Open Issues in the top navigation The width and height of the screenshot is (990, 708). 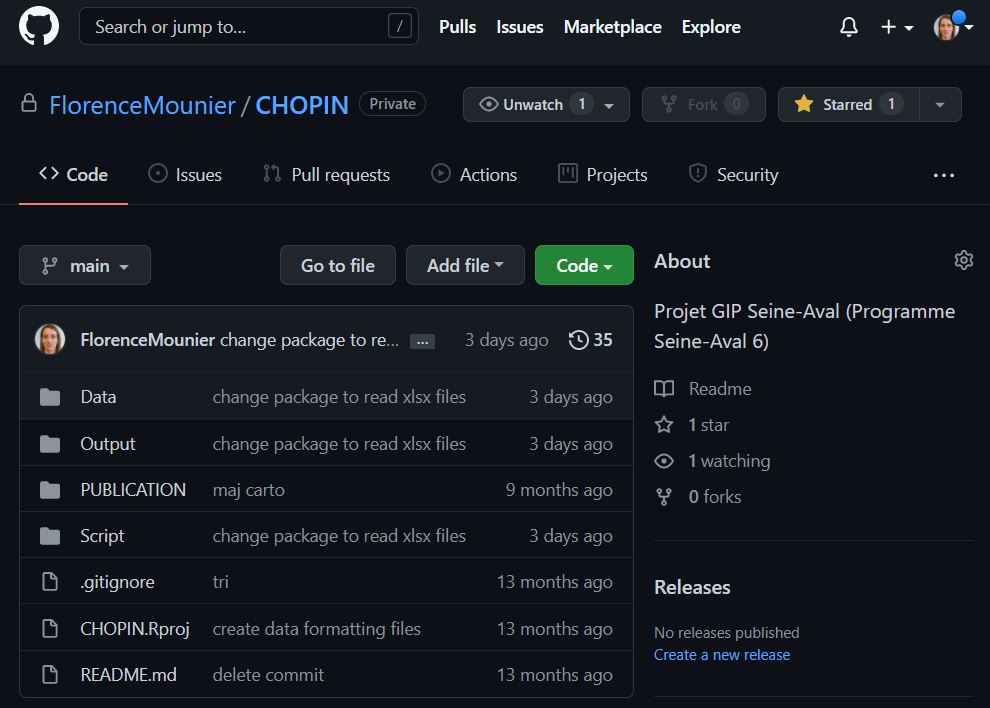(520, 27)
